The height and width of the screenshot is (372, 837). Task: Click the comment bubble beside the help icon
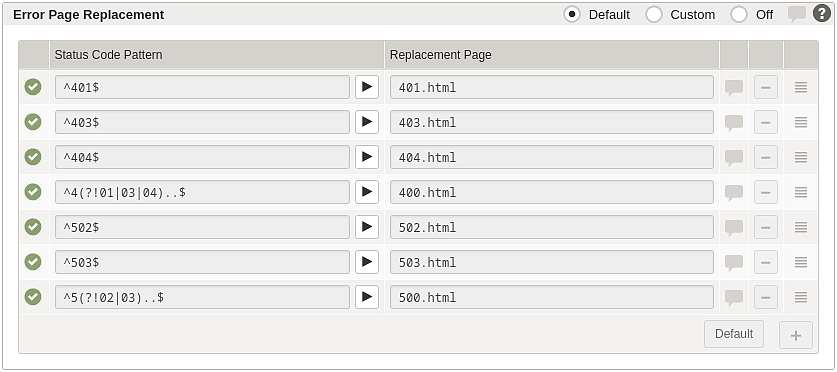click(797, 14)
